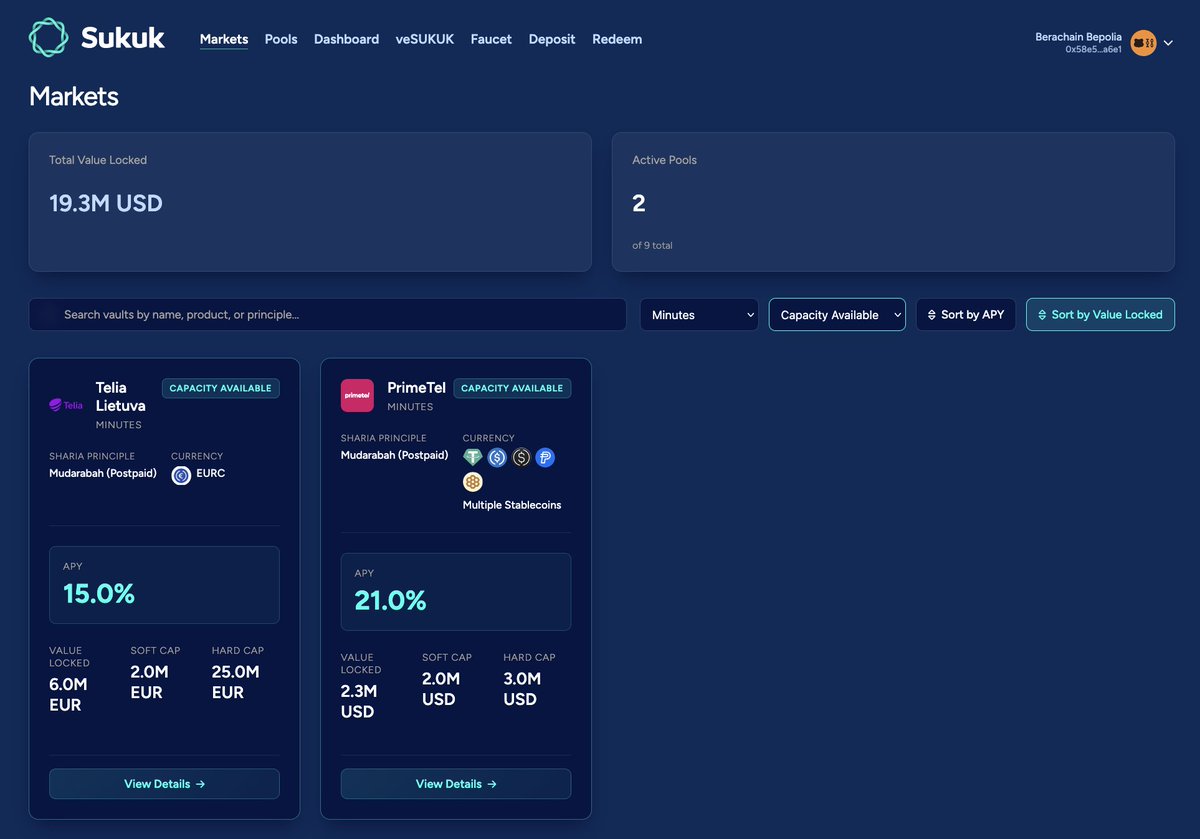Click the 2.3M USD value locked
1200x839 pixels.
point(360,702)
